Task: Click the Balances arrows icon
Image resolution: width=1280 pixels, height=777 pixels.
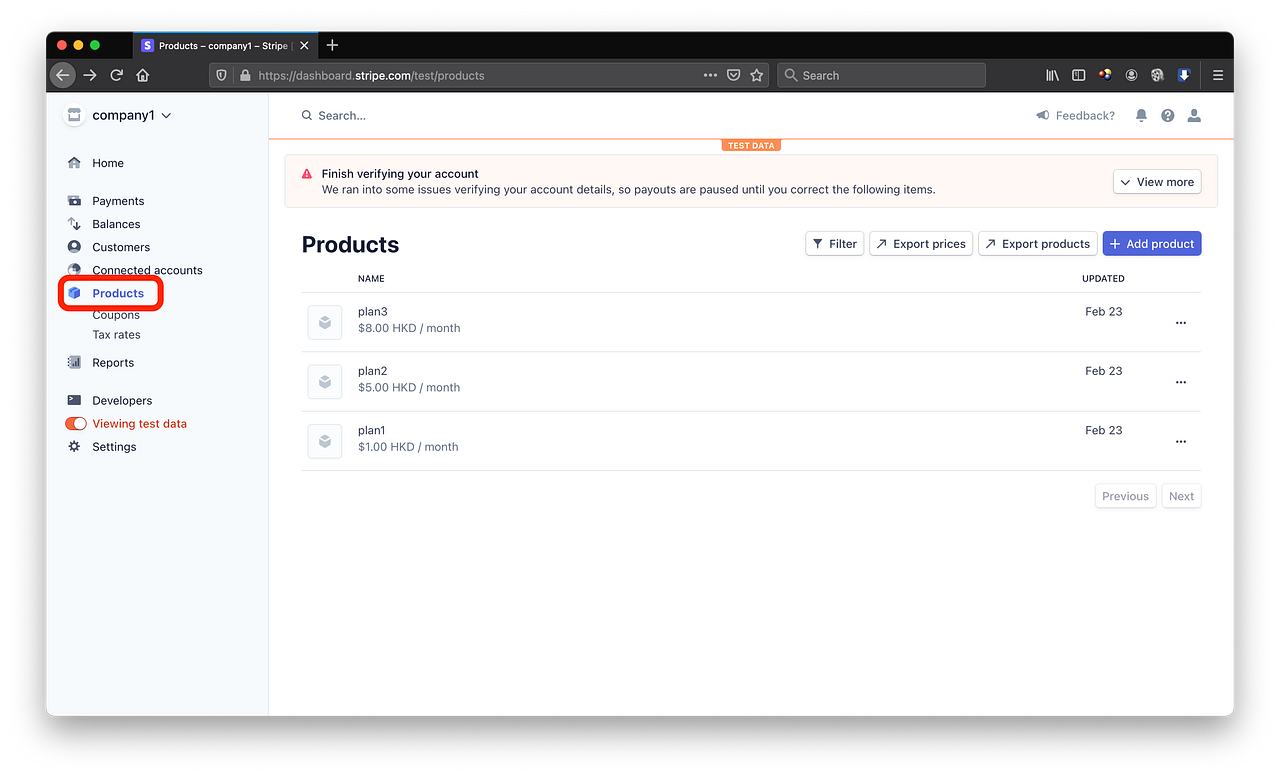Action: pyautogui.click(x=74, y=224)
